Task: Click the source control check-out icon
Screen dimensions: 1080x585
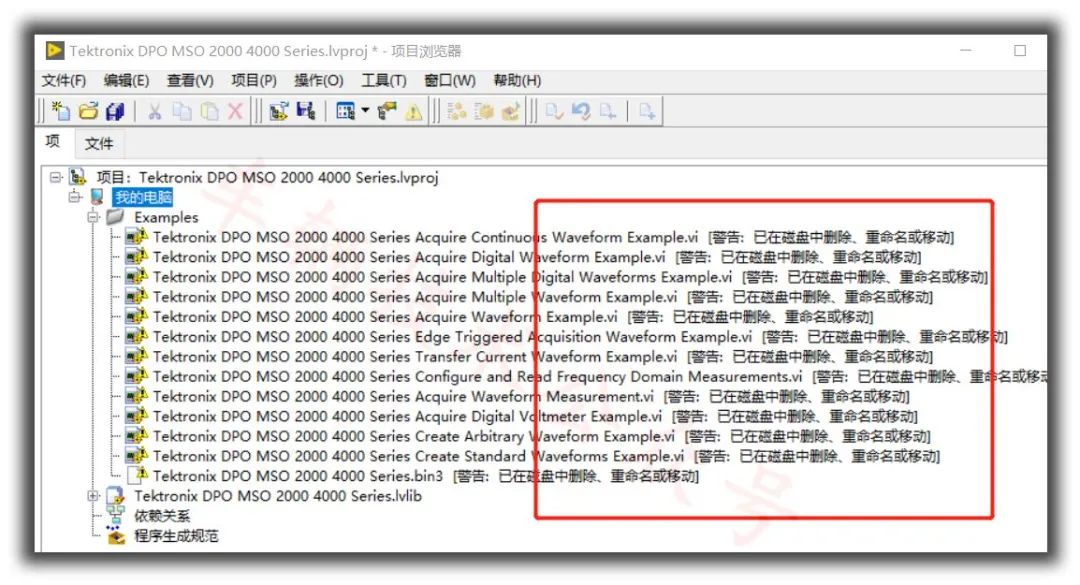Action: 608,111
